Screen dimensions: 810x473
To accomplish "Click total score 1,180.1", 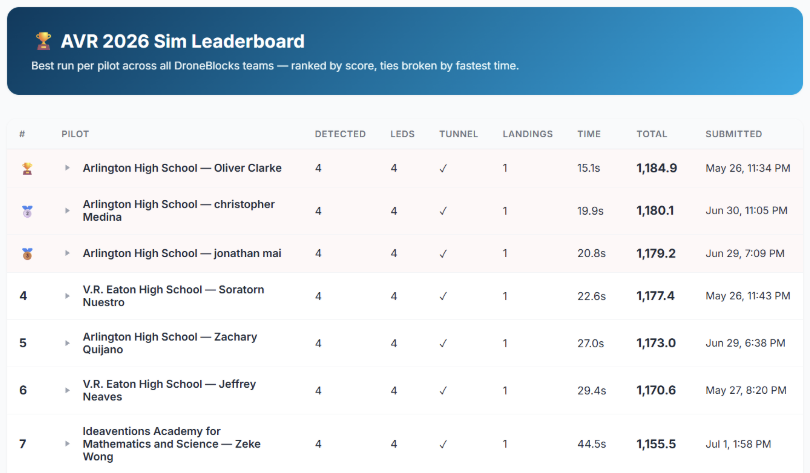I will coord(655,211).
